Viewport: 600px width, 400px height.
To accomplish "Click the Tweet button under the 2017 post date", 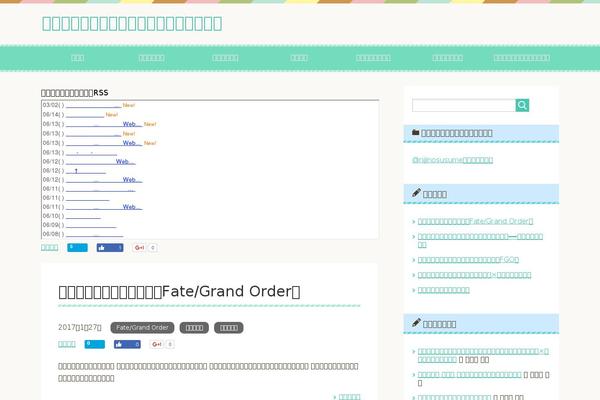I will click(x=95, y=344).
